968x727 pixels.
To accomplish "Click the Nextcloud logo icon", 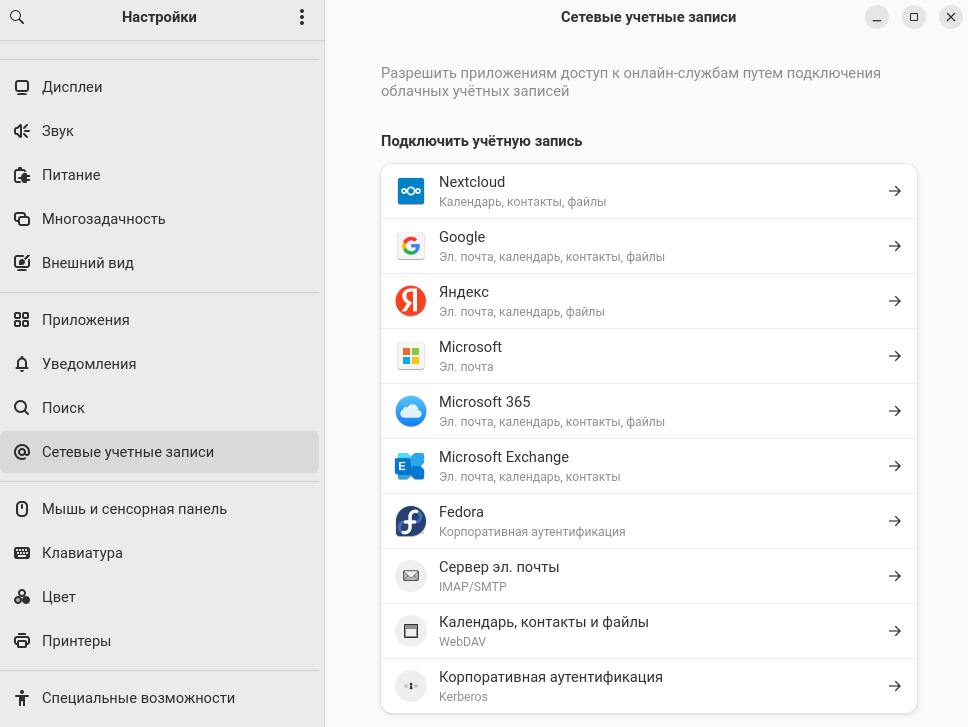I will coord(411,191).
